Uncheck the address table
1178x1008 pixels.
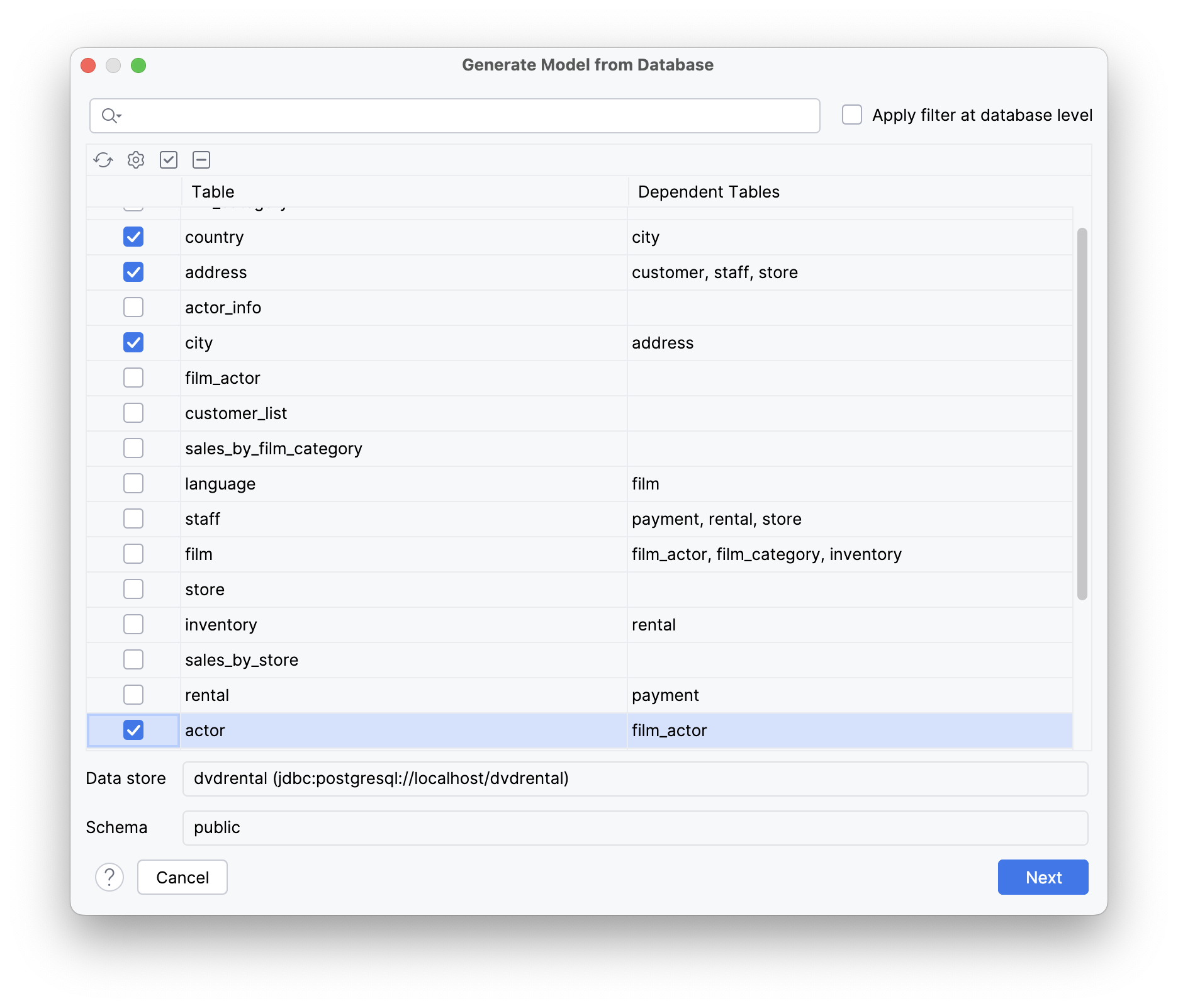pyautogui.click(x=133, y=272)
